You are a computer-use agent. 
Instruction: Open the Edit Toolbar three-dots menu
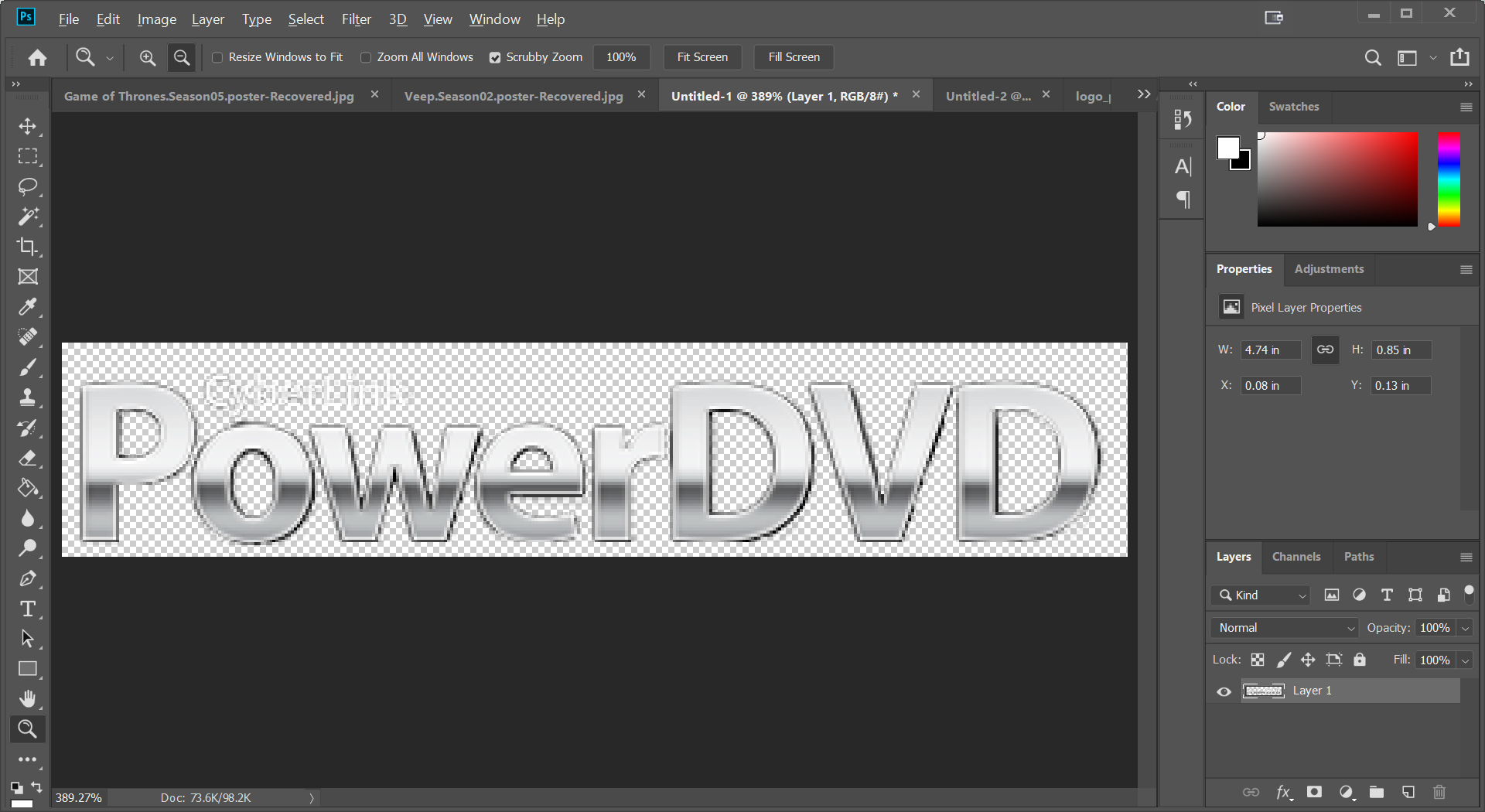point(28,759)
